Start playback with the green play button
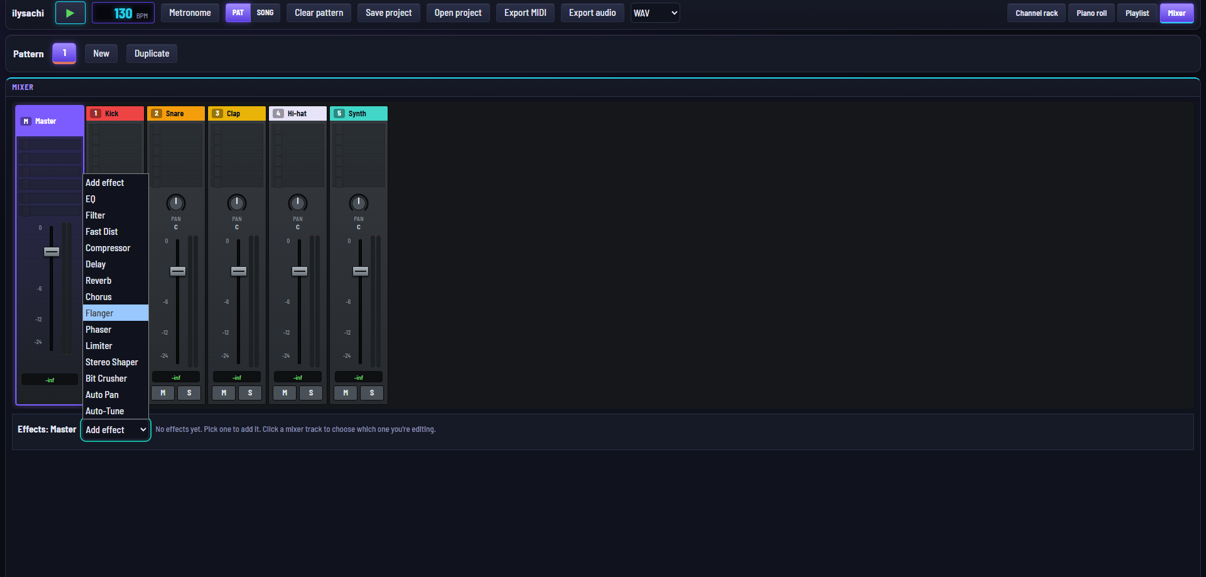This screenshot has width=1206, height=577. point(70,13)
